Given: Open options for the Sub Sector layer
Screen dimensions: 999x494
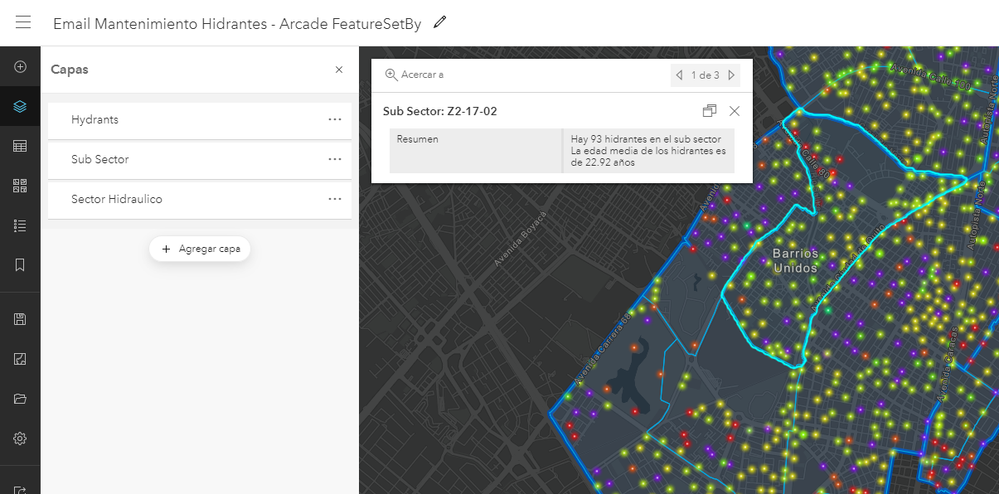Looking at the screenshot, I should (x=334, y=159).
